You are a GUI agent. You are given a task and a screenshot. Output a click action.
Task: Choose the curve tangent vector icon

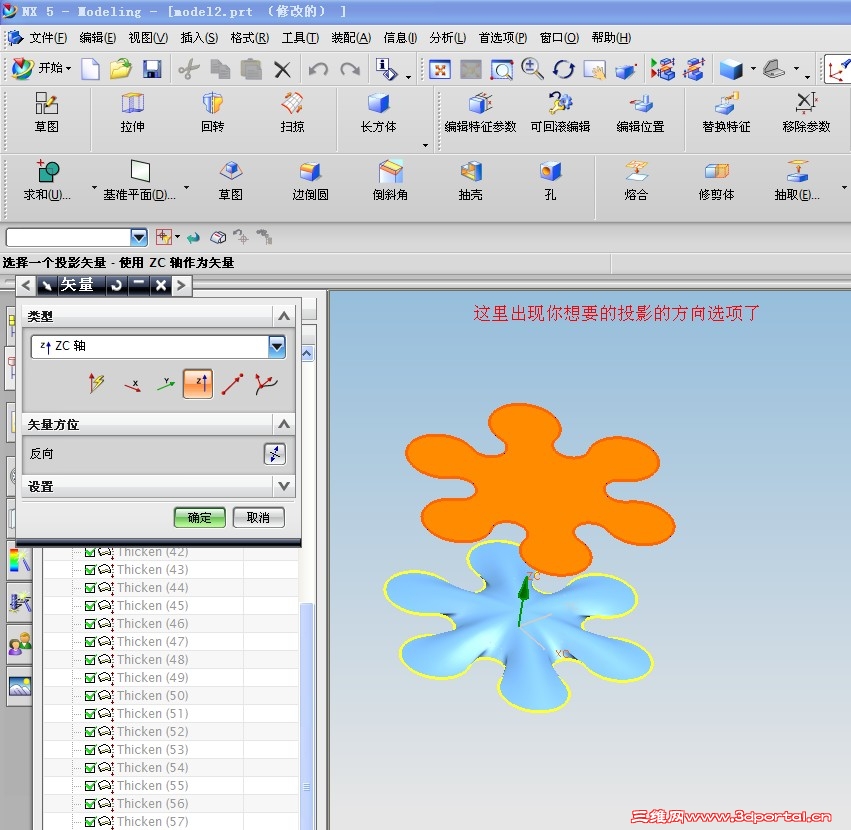click(266, 384)
